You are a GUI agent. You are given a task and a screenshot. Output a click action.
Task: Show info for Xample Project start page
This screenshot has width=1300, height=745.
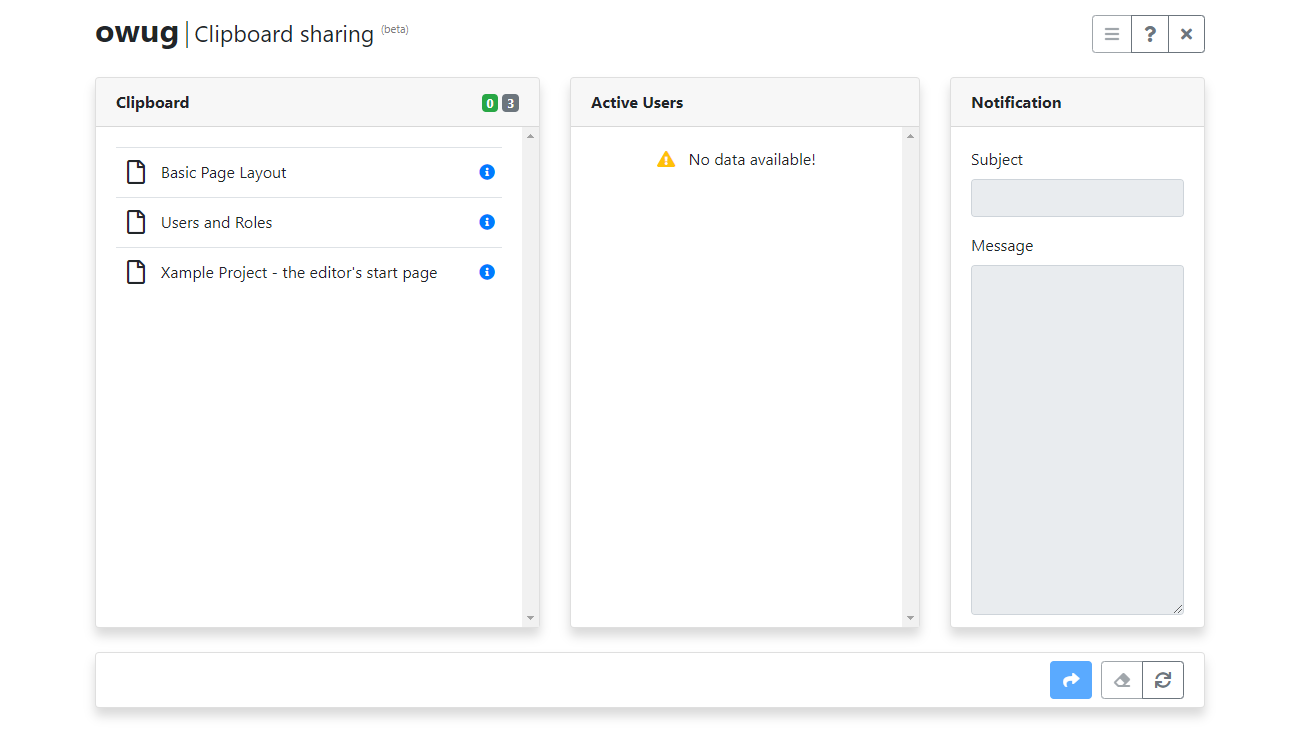[x=487, y=272]
